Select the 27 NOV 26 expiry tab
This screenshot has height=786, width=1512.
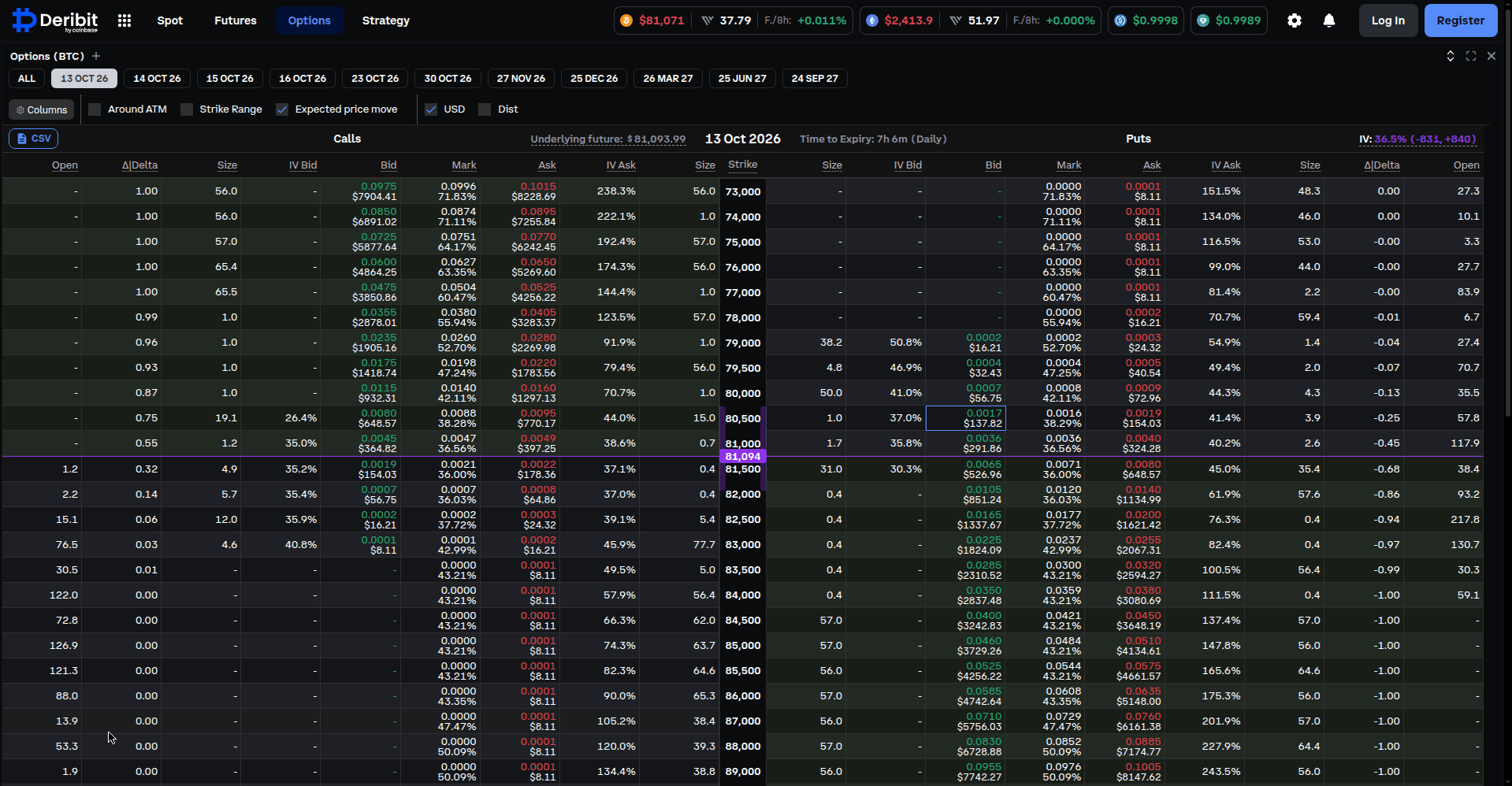(521, 79)
